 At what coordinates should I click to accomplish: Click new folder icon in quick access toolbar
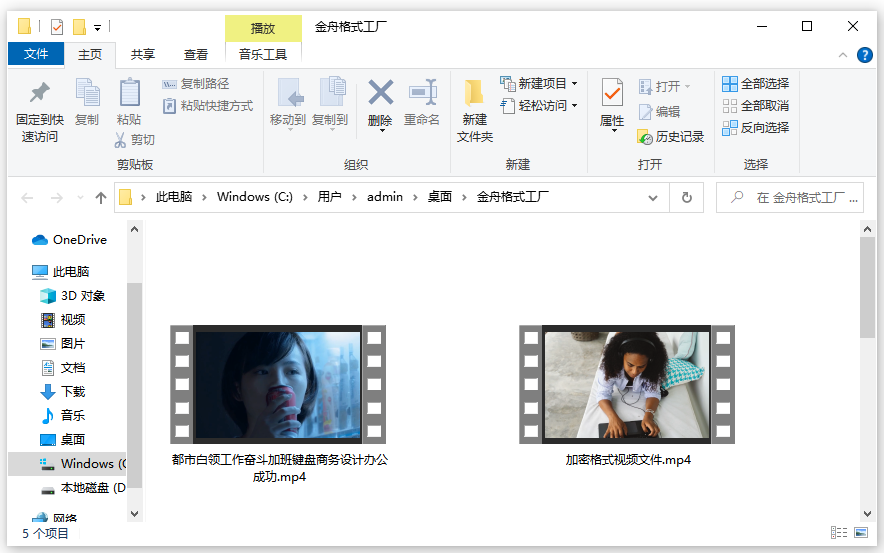pos(79,26)
